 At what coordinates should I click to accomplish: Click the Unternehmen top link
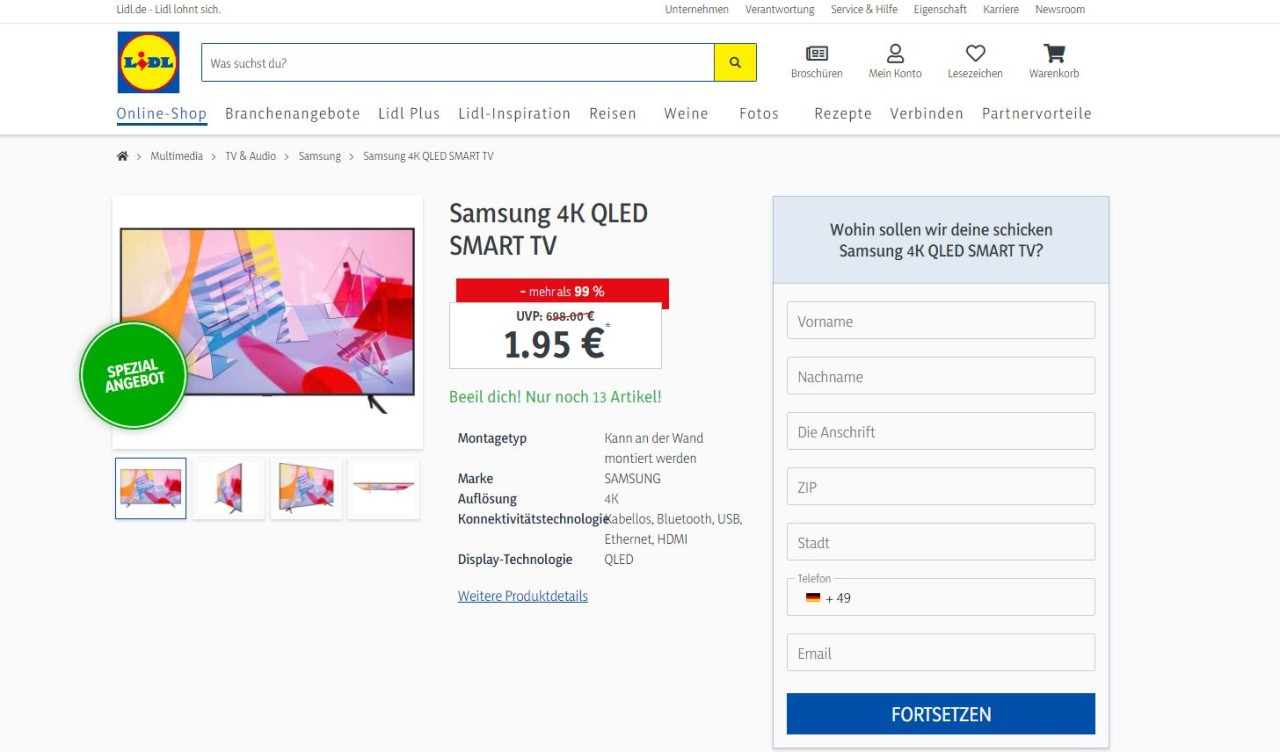(697, 9)
